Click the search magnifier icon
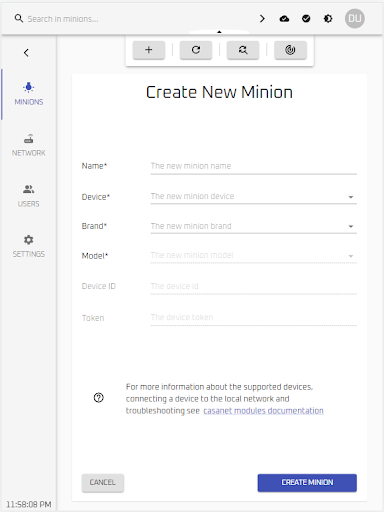 click(x=19, y=19)
